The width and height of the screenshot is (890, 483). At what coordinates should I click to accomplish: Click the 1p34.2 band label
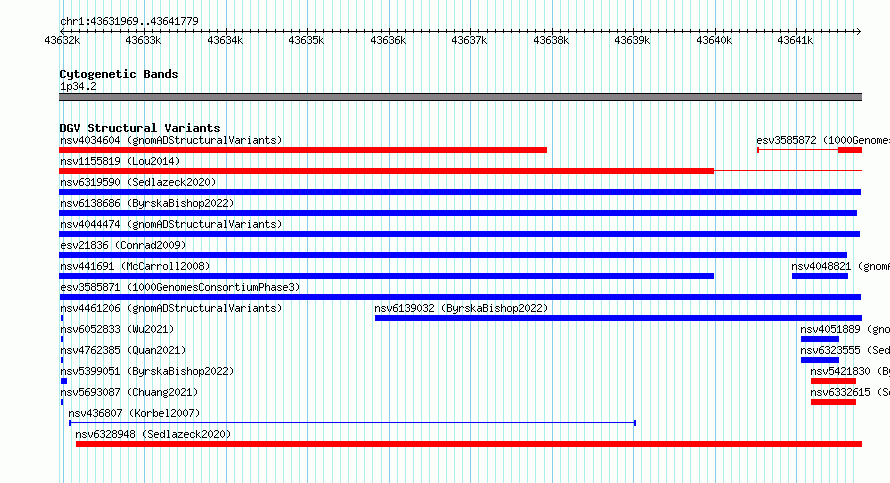tap(78, 86)
